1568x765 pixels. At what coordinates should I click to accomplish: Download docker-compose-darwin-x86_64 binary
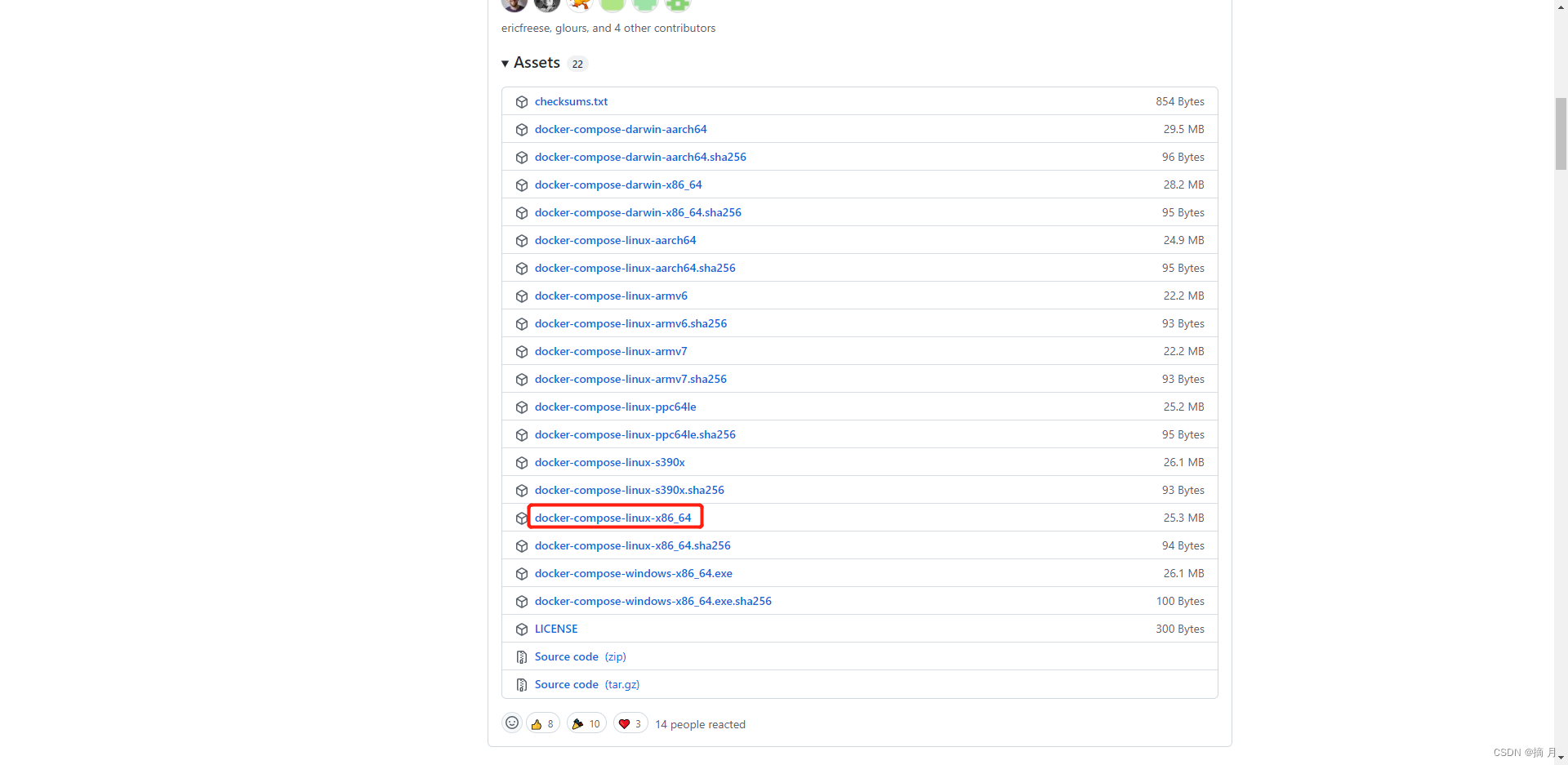[x=618, y=185]
